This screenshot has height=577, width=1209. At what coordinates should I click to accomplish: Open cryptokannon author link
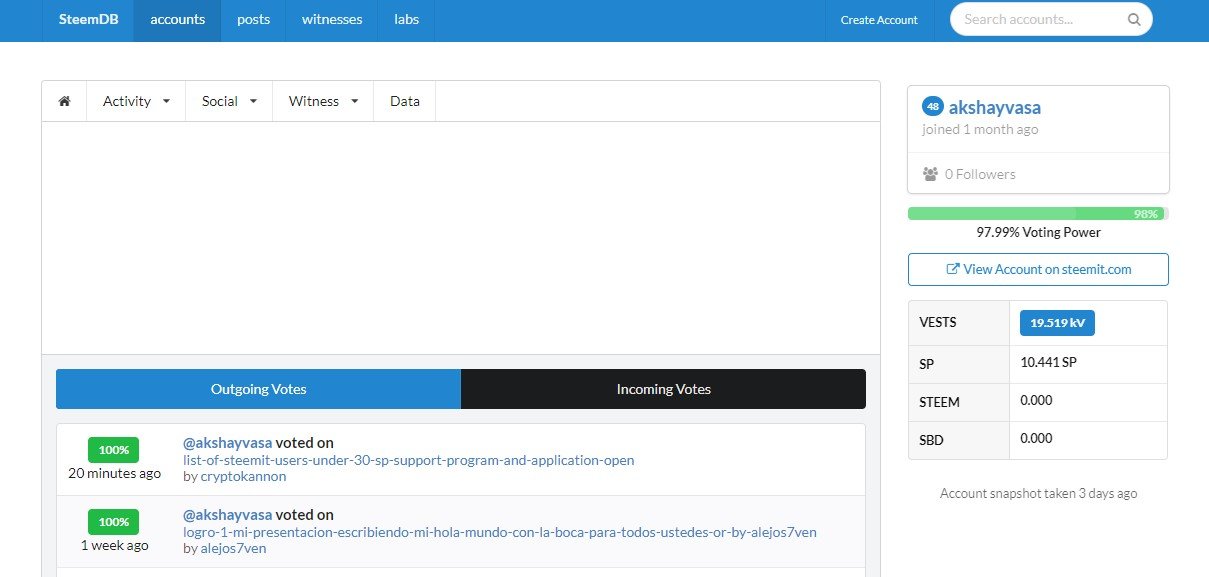click(x=243, y=476)
